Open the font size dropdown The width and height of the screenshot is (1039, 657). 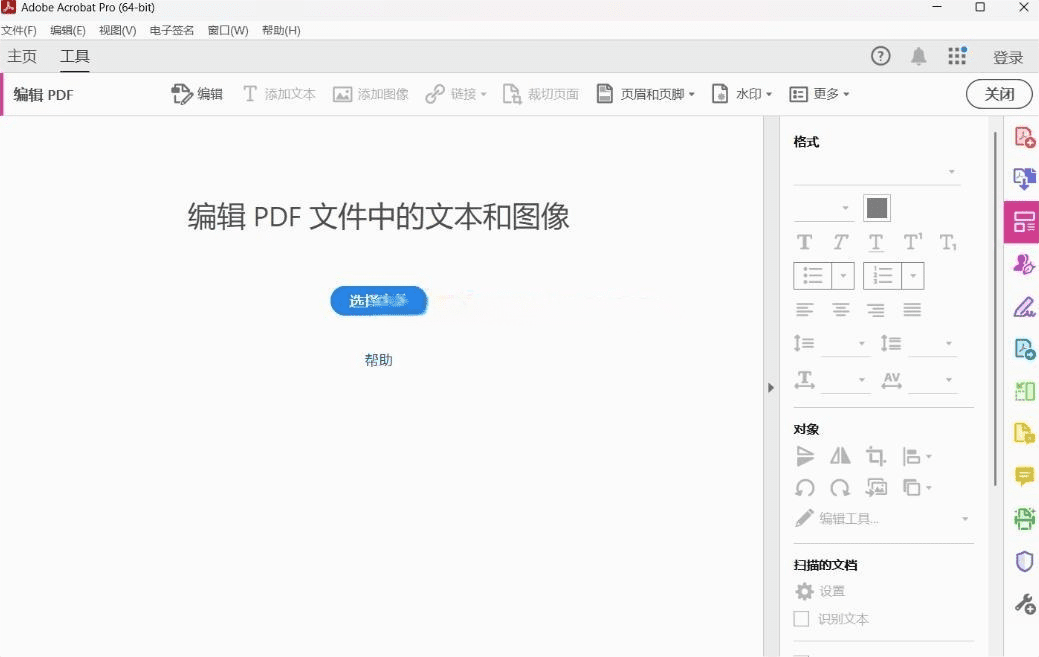pyautogui.click(x=824, y=208)
